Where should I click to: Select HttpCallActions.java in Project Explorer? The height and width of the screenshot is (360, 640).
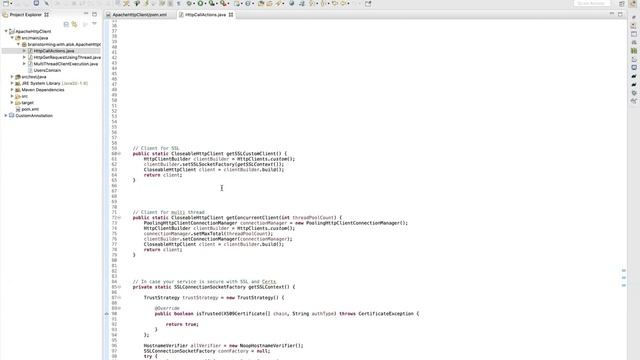tap(54, 51)
